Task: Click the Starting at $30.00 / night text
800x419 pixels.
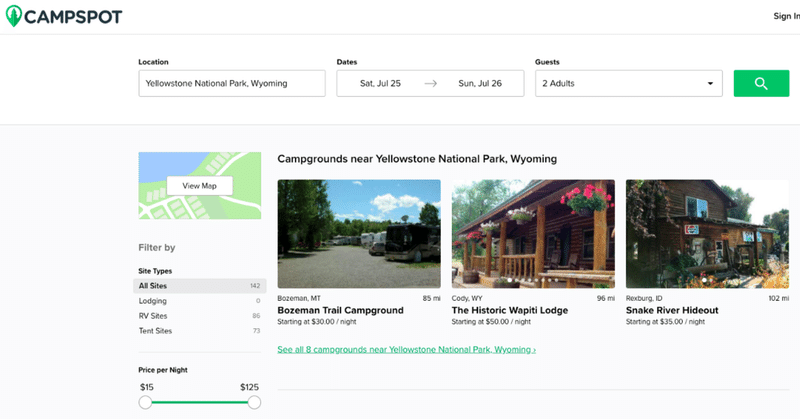Action: click(x=317, y=322)
